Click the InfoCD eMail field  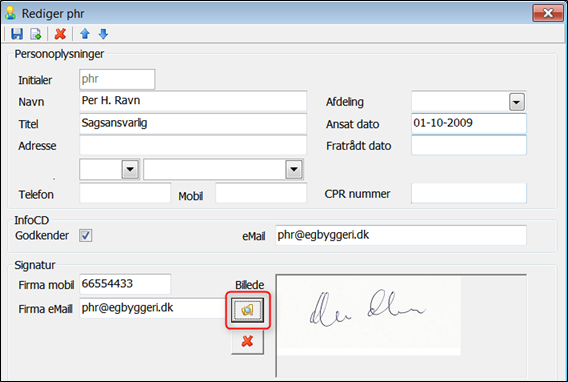click(x=401, y=235)
